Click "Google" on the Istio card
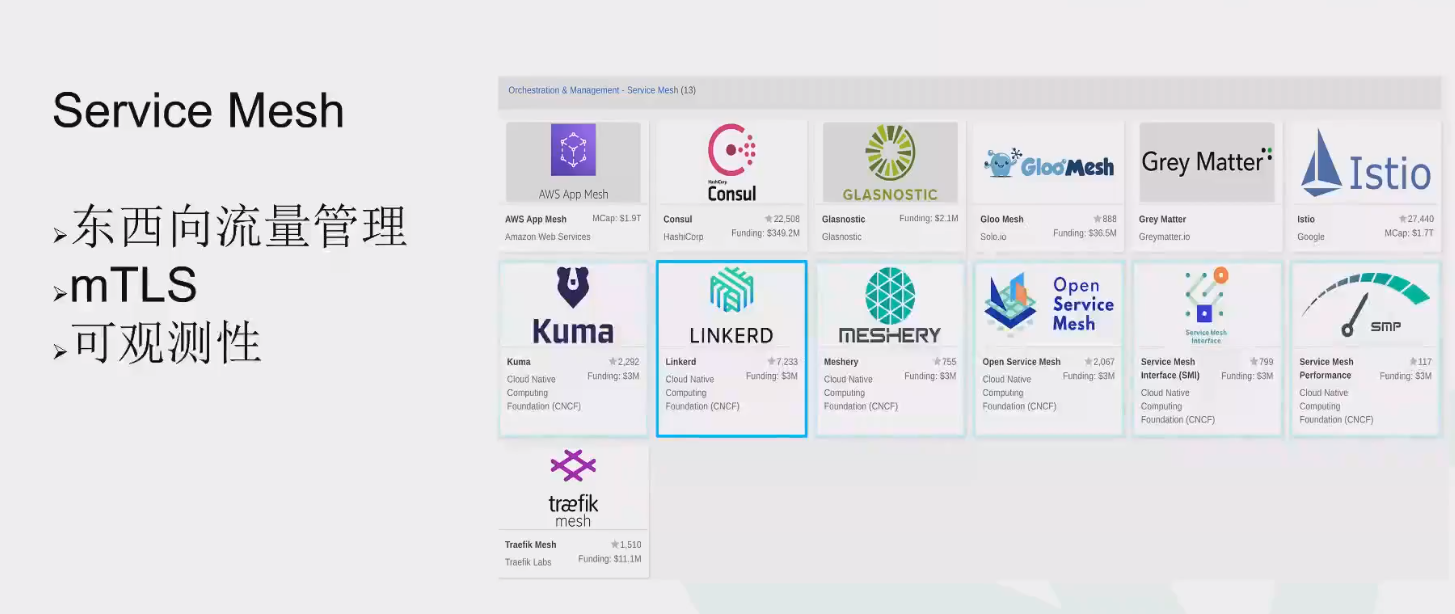The image size is (1455, 614). click(x=1311, y=237)
